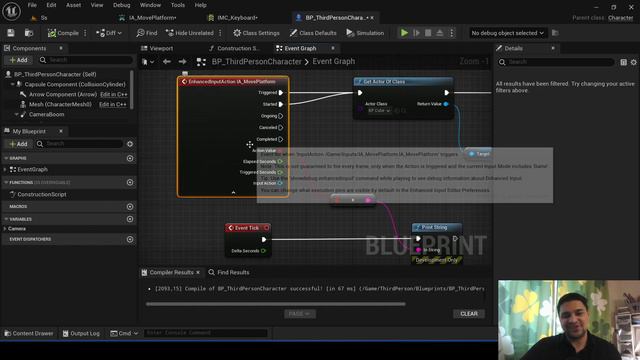640x360 pixels.
Task: Click the Stop playback icon
Action: pyautogui.click(x=428, y=33)
